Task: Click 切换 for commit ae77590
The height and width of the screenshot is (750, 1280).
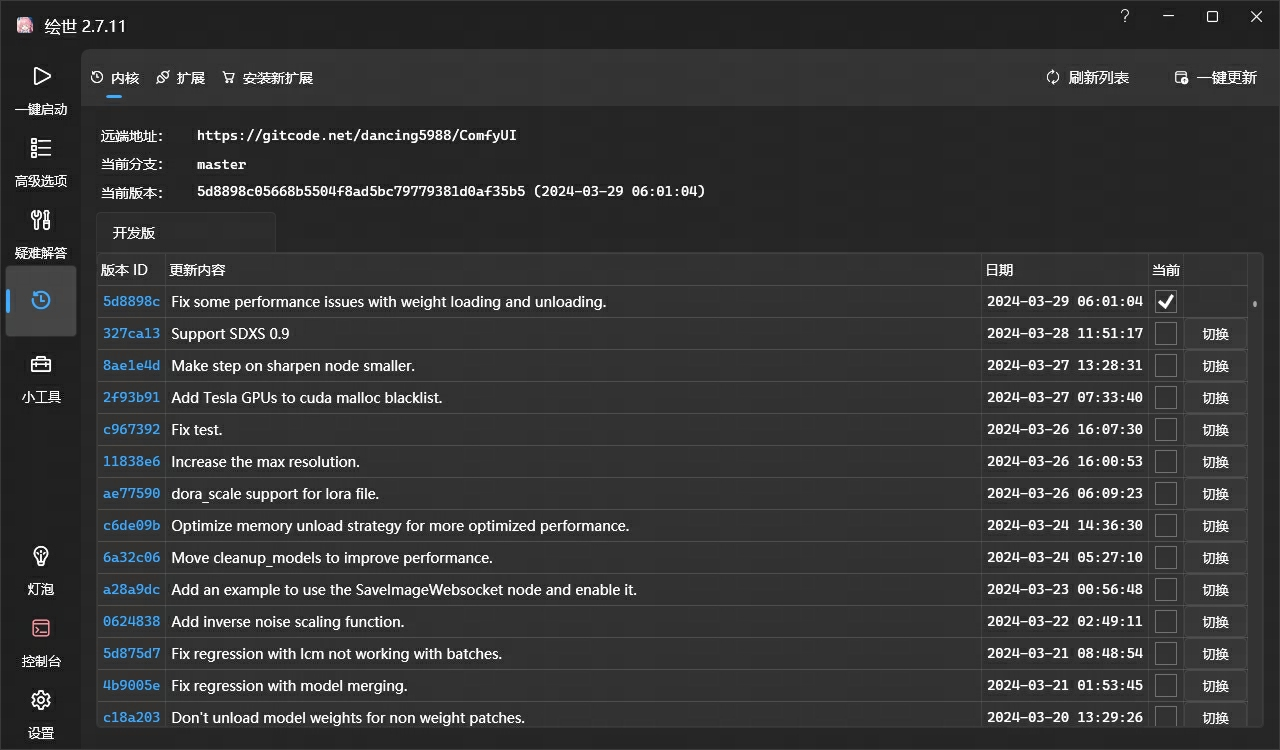Action: pos(1215,494)
